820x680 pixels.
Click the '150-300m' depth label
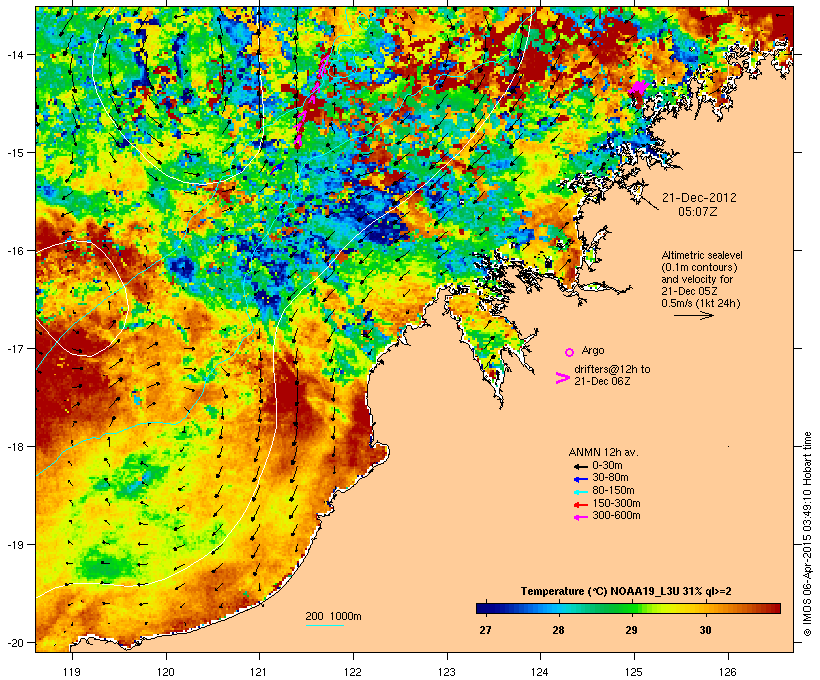[617, 503]
